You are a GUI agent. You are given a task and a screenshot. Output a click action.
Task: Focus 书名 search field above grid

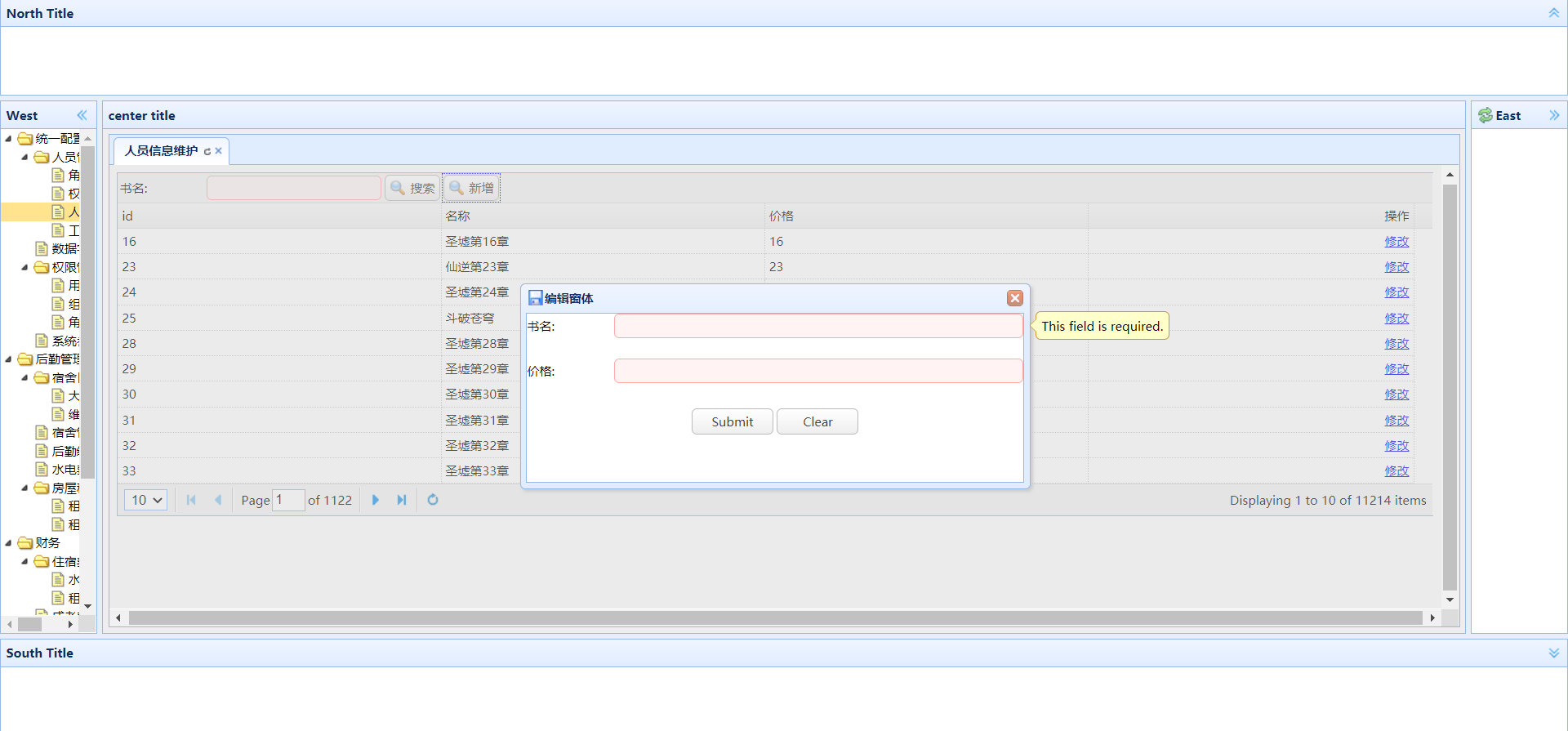click(x=294, y=188)
